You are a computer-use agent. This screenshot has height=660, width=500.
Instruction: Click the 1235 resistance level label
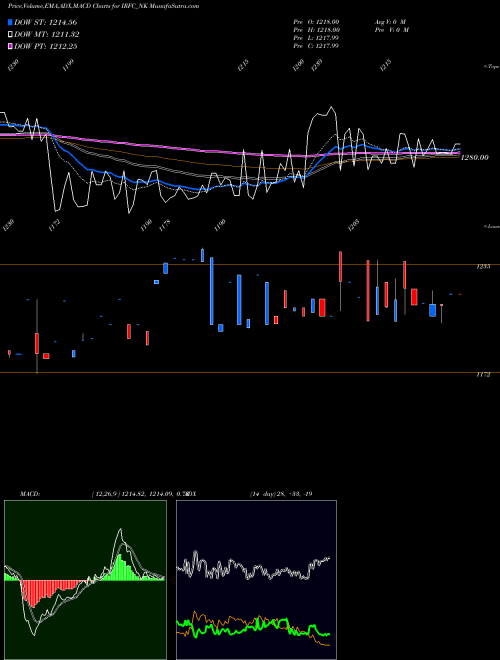pyautogui.click(x=483, y=267)
